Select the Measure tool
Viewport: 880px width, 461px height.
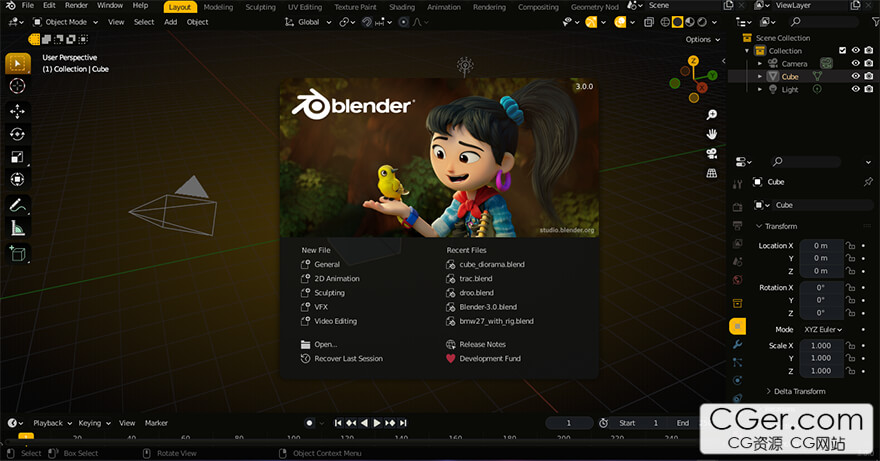(18, 228)
